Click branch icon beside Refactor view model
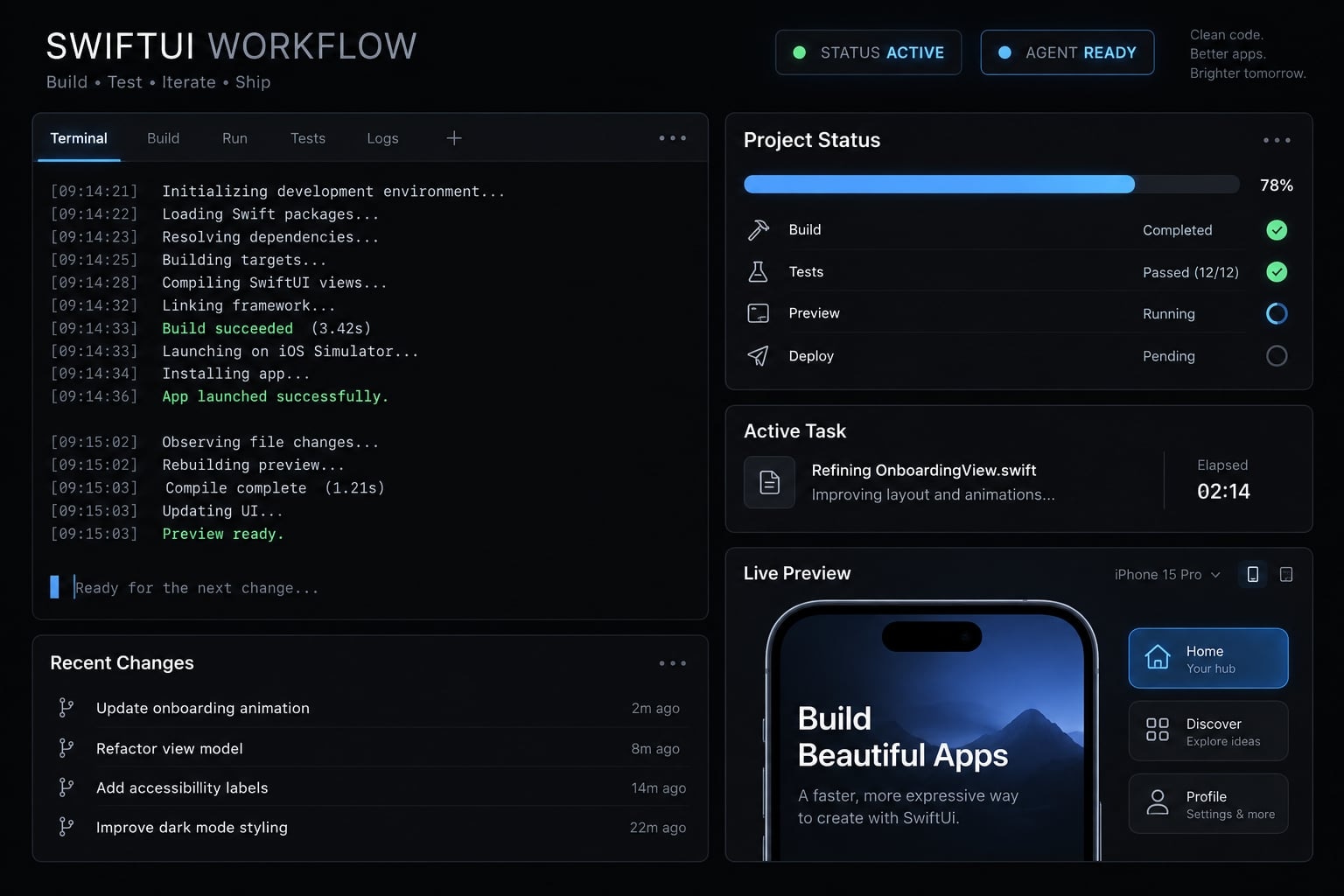 (66, 748)
